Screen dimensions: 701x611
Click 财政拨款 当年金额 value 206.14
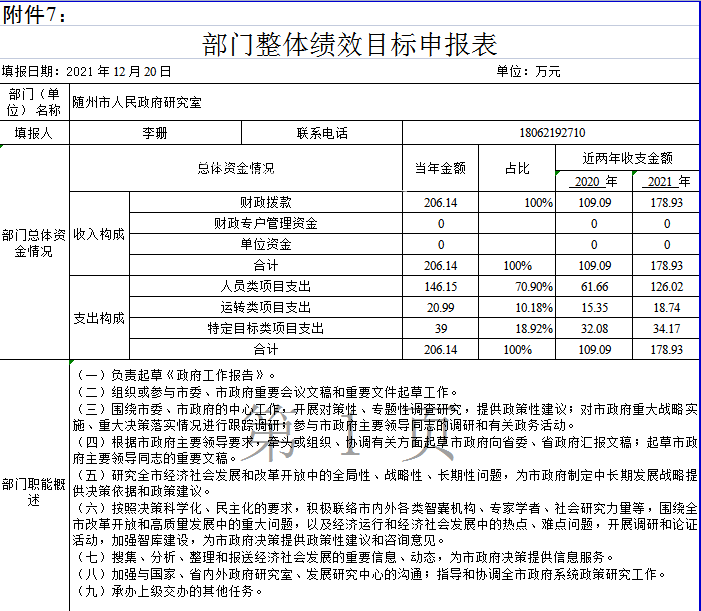click(x=440, y=202)
